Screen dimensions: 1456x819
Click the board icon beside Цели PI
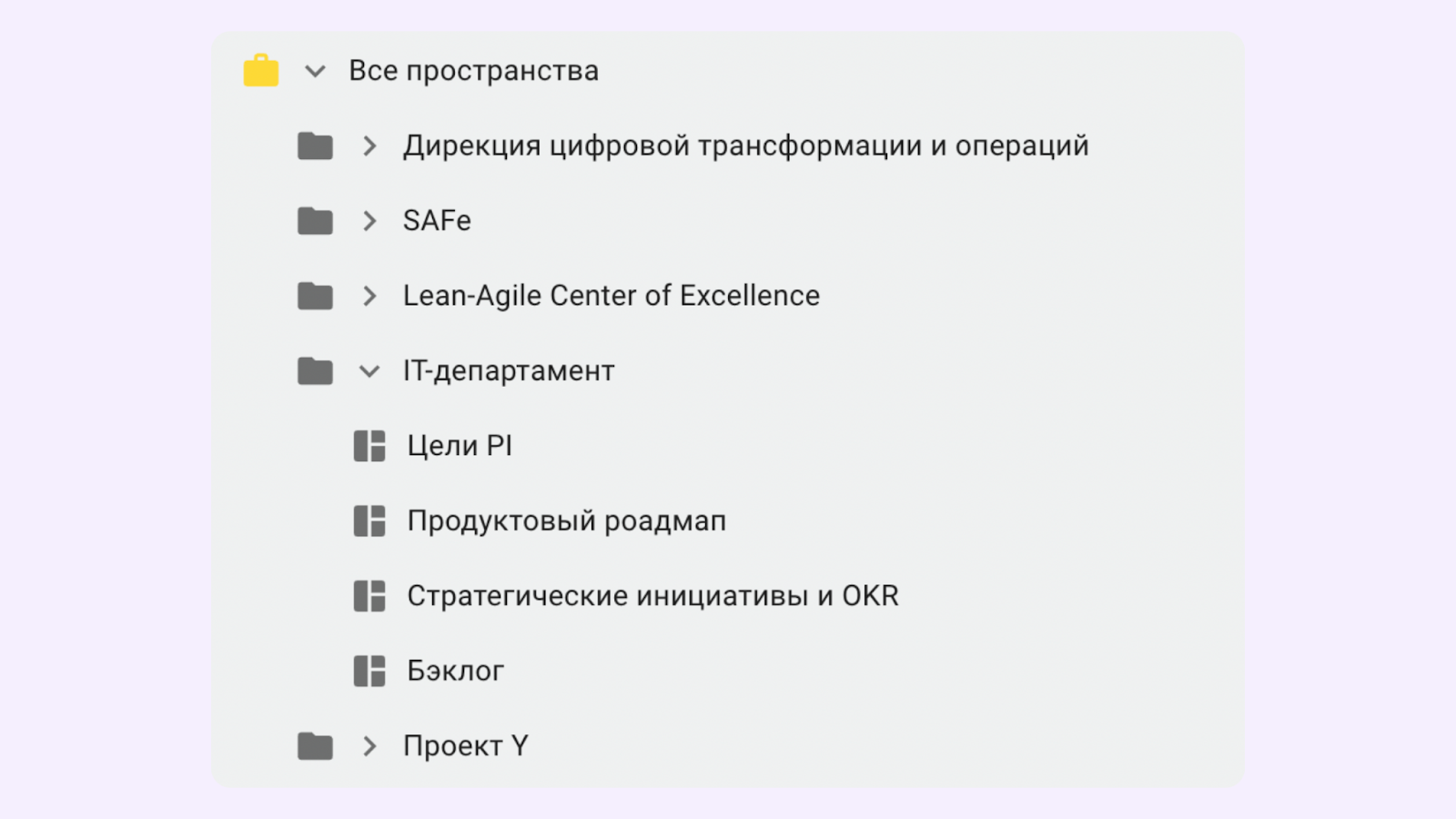[x=369, y=445]
